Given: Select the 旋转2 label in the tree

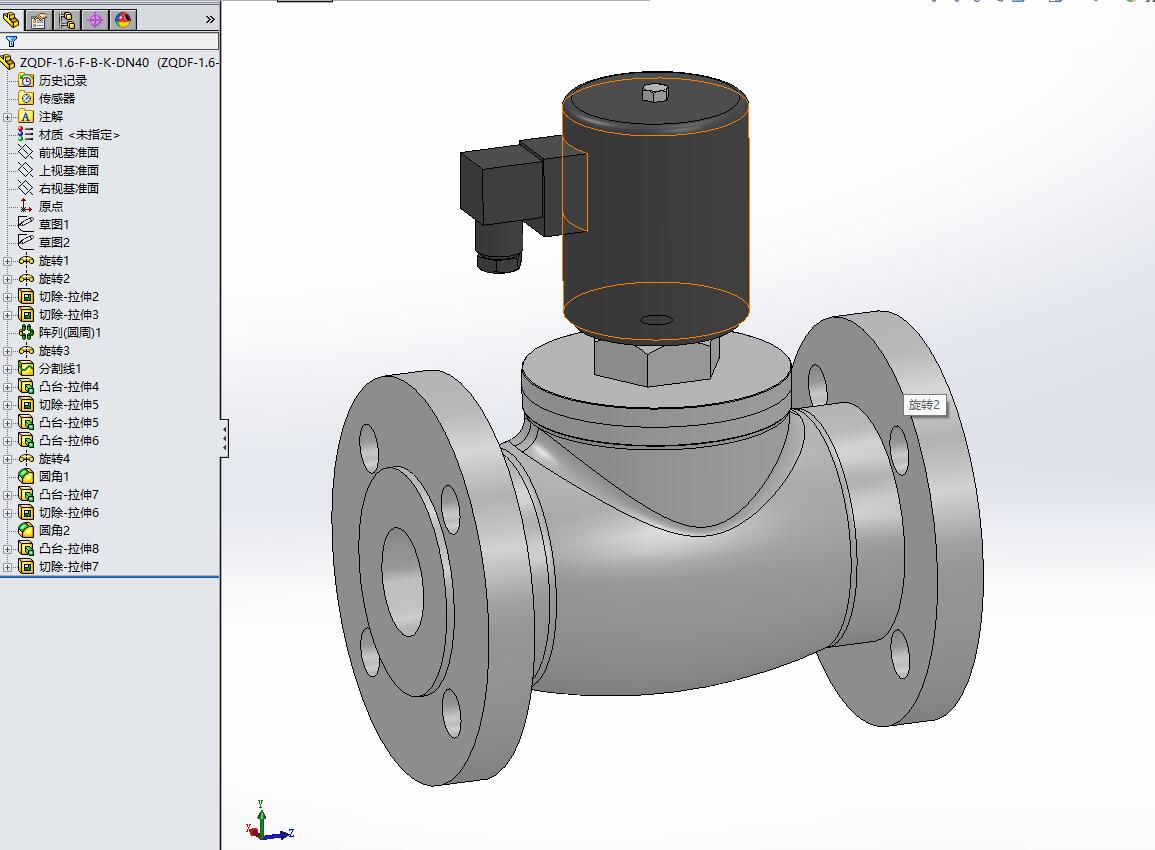Looking at the screenshot, I should 54,278.
